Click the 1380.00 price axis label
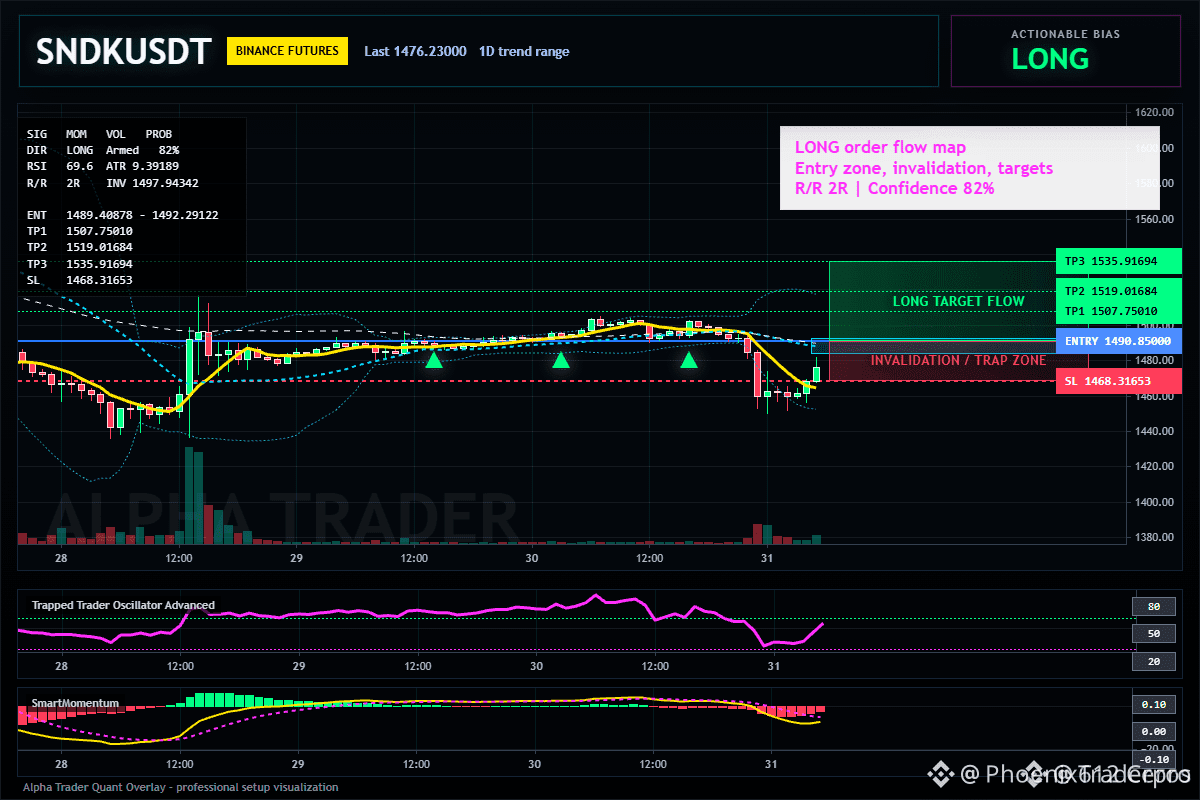The image size is (1200, 800). click(1153, 538)
